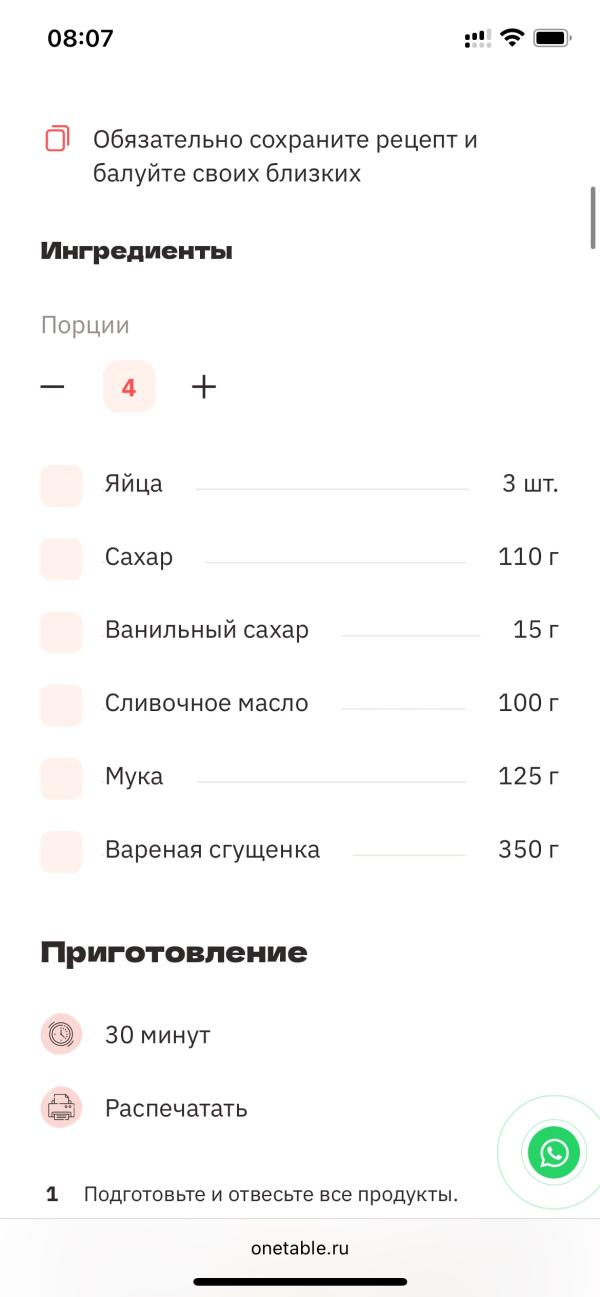This screenshot has width=600, height=1297.
Task: Tap the Wi-Fi status icon
Action: (513, 38)
